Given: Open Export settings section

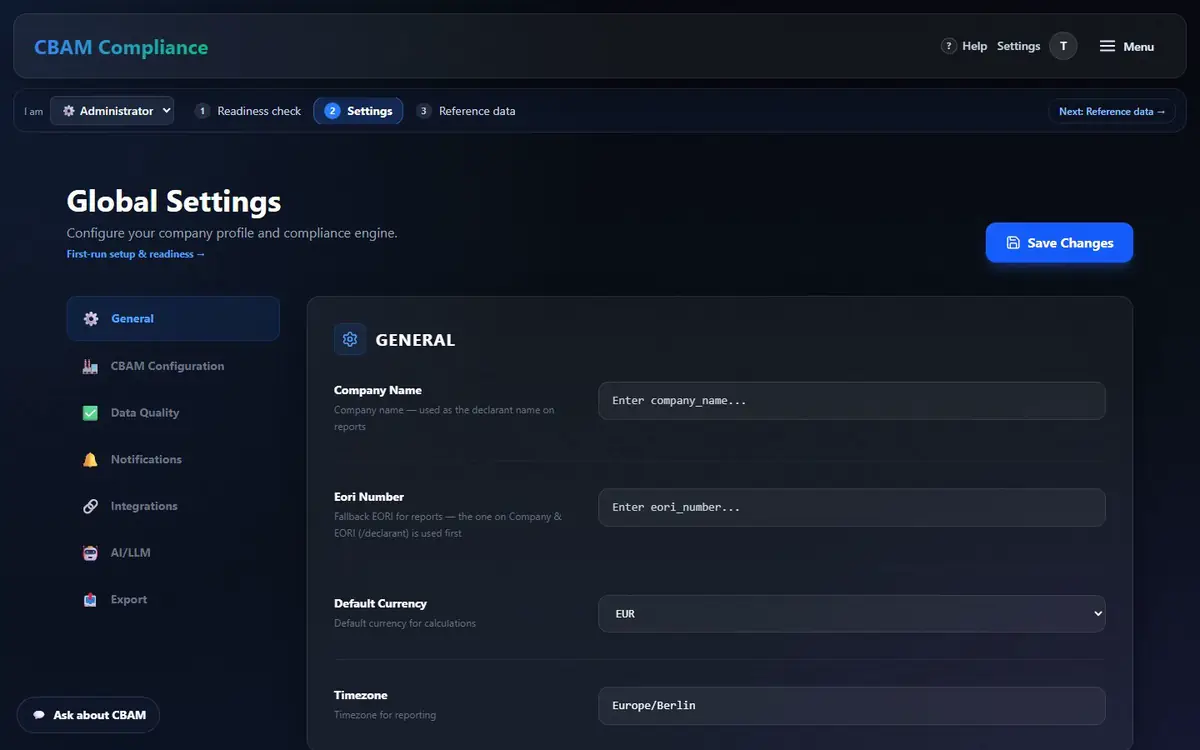Looking at the screenshot, I should 173,600.
